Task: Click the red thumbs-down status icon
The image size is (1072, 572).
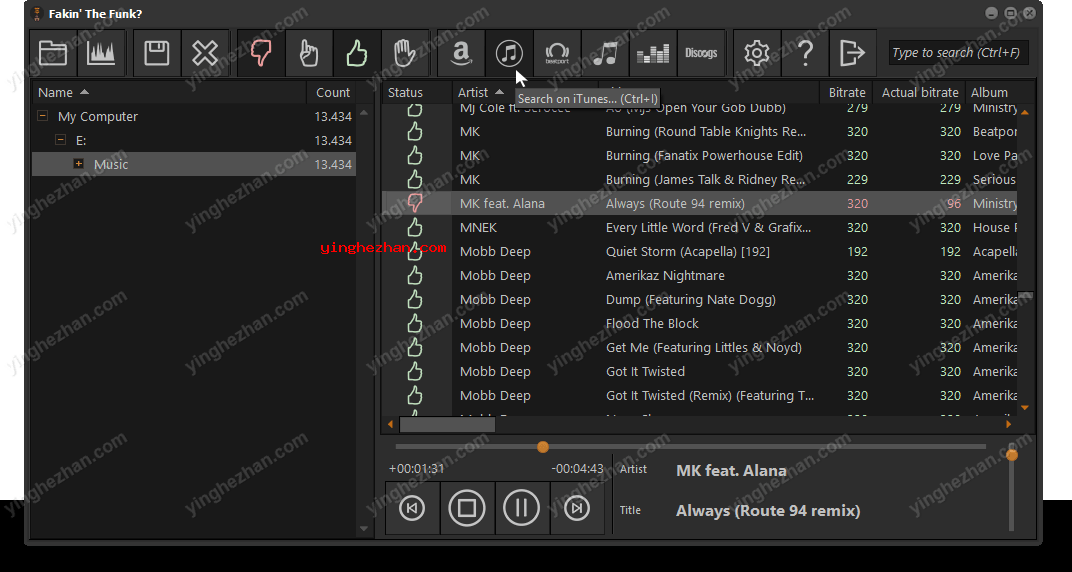Action: 414,204
